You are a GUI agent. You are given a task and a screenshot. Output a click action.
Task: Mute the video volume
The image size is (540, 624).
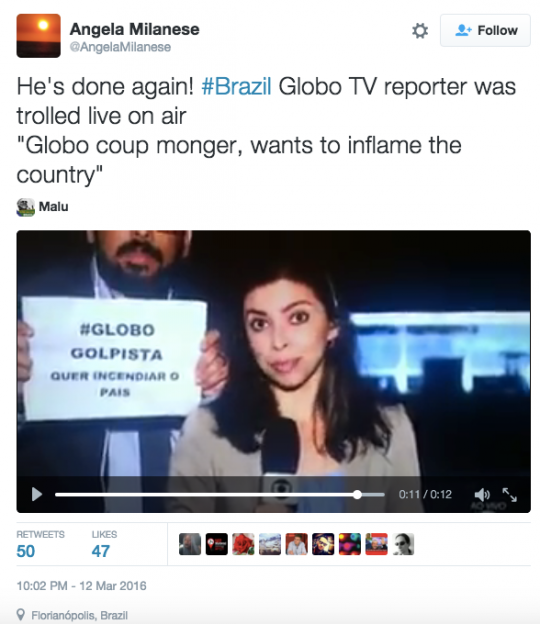(482, 495)
